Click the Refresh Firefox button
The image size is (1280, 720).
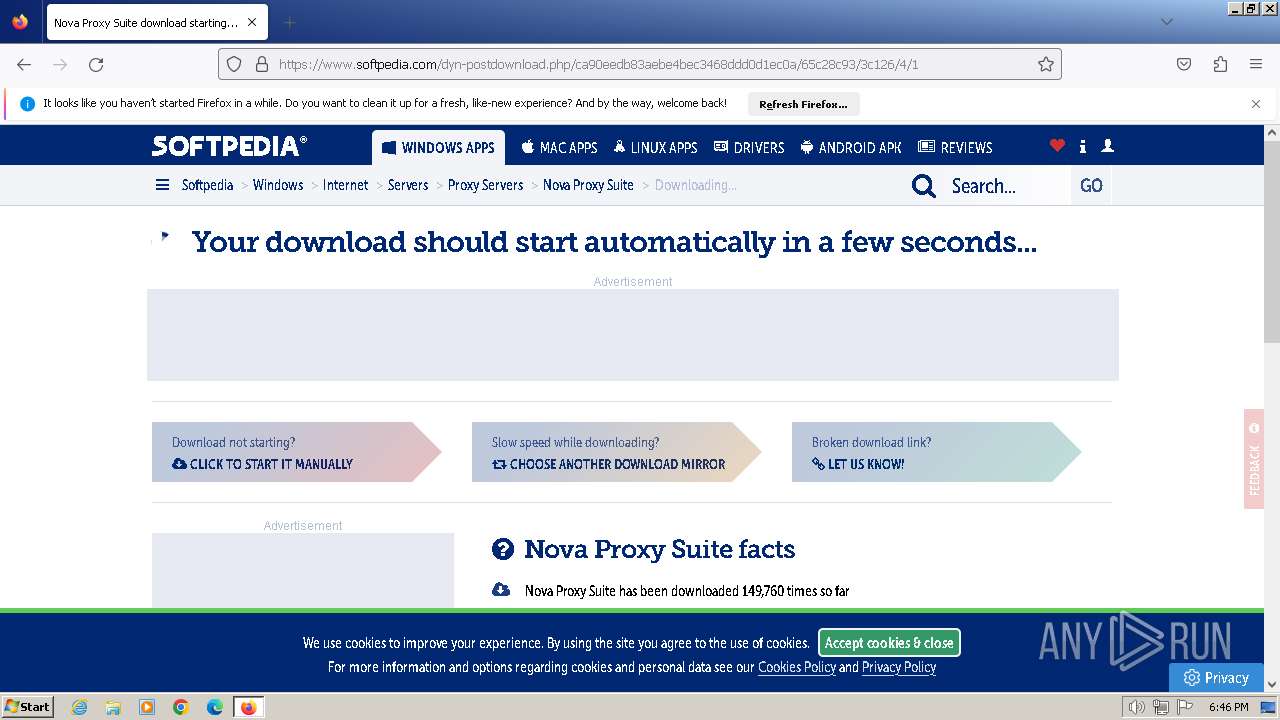pos(803,104)
